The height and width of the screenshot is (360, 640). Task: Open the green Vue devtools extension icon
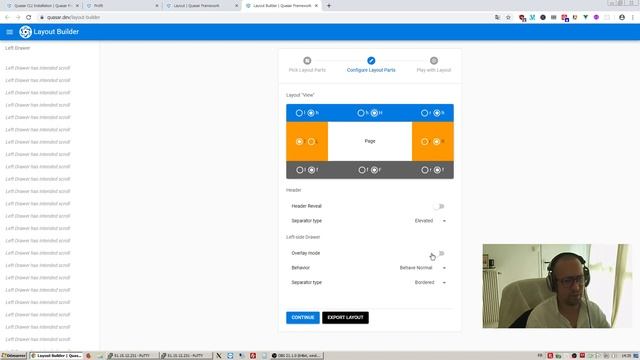[x=586, y=18]
